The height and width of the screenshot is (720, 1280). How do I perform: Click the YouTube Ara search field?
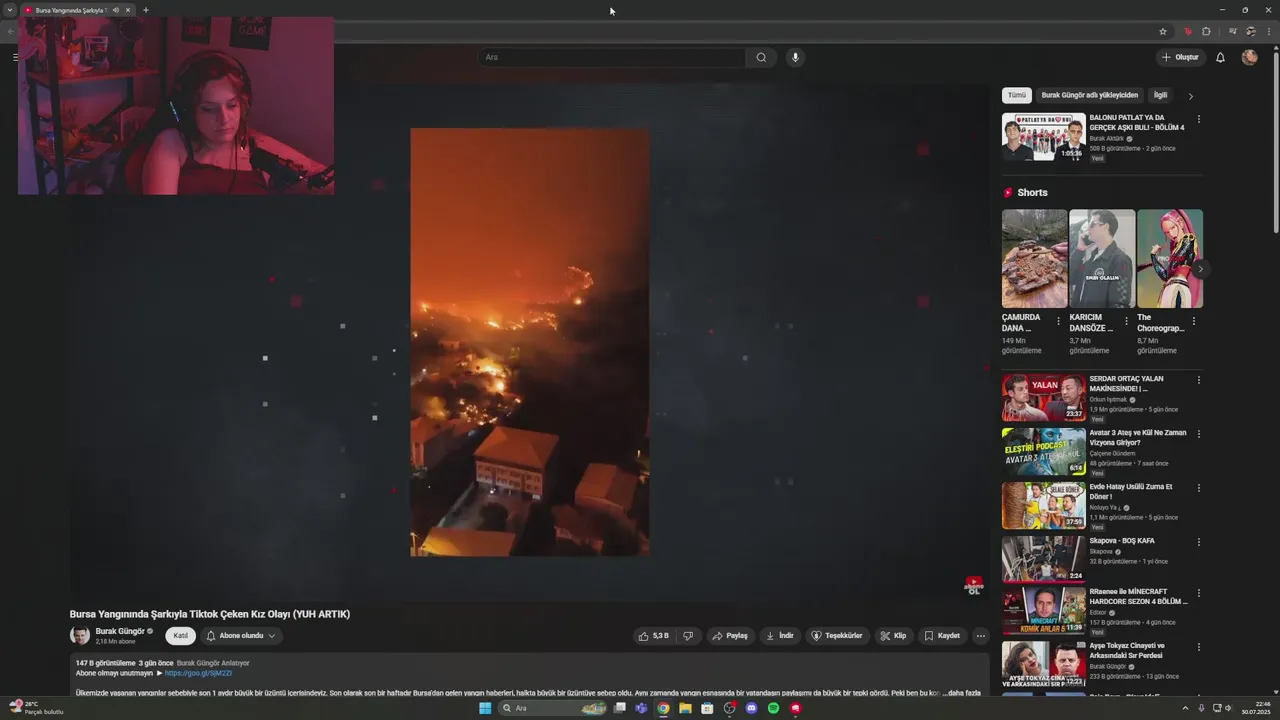611,57
